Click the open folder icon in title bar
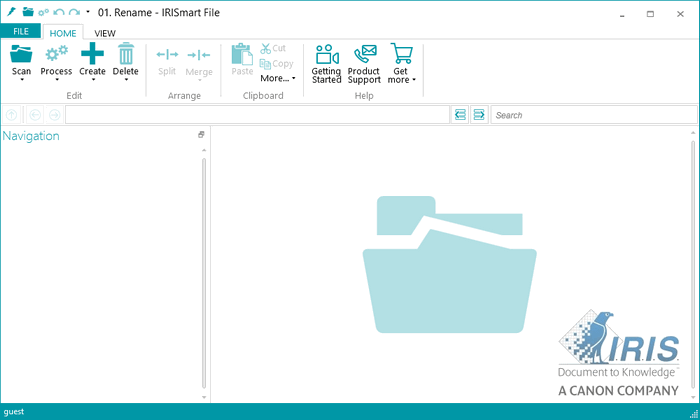The image size is (700, 420). (27, 12)
